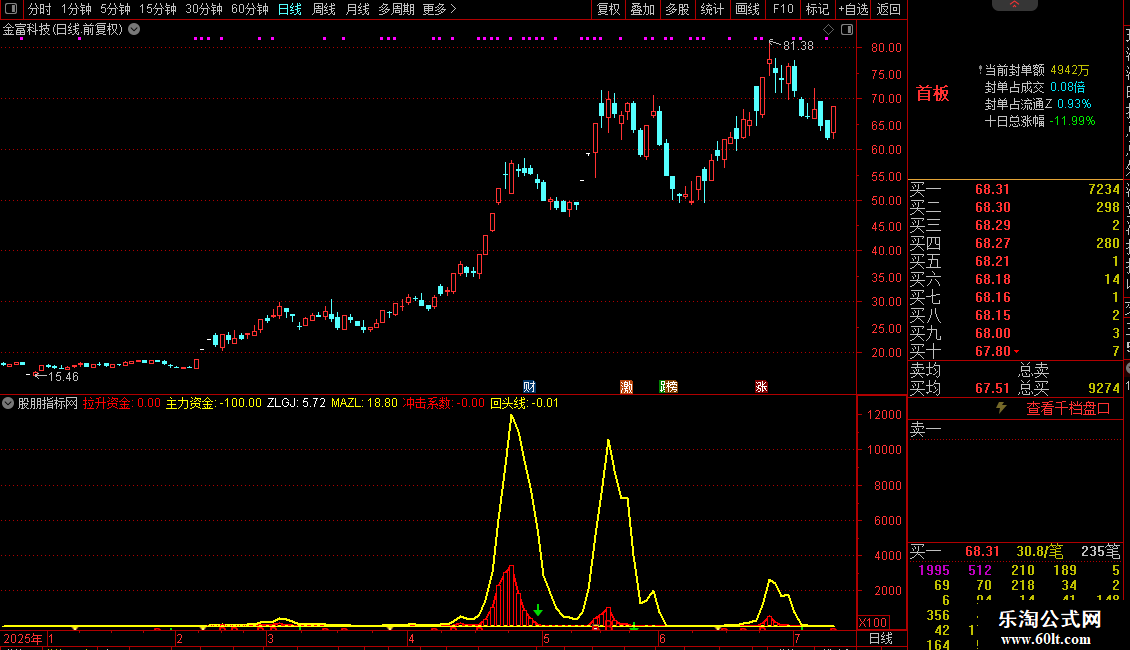
Task: Collapse the top panel with the red chevron
Action: pyautogui.click(x=1015, y=4)
